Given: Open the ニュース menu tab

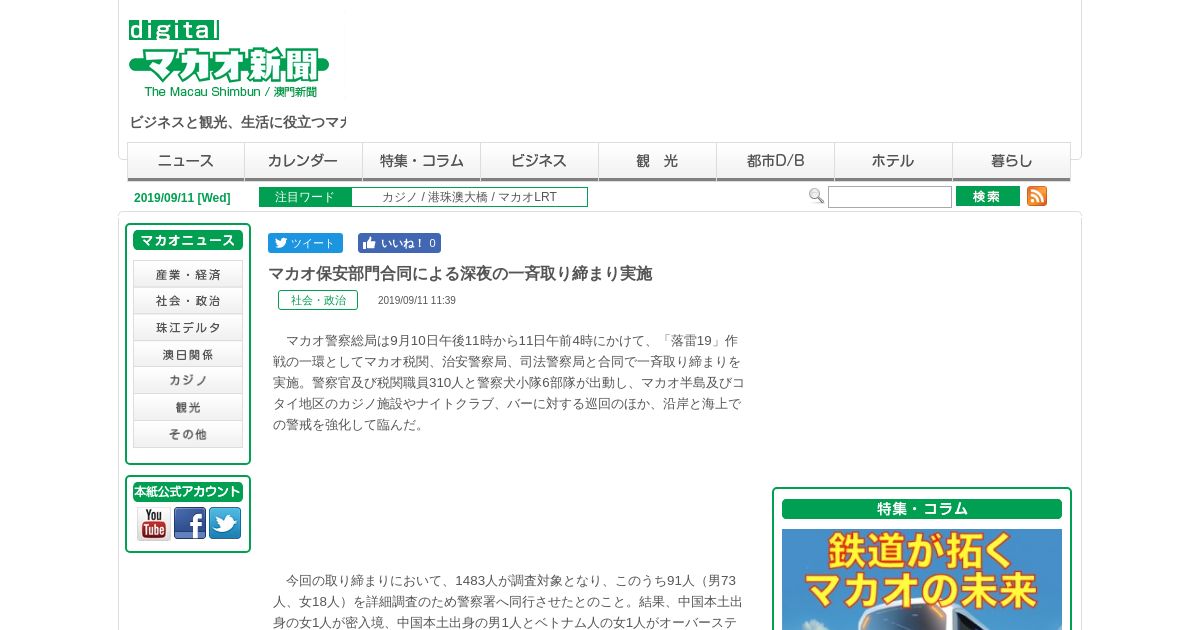Looking at the screenshot, I should coord(186,161).
